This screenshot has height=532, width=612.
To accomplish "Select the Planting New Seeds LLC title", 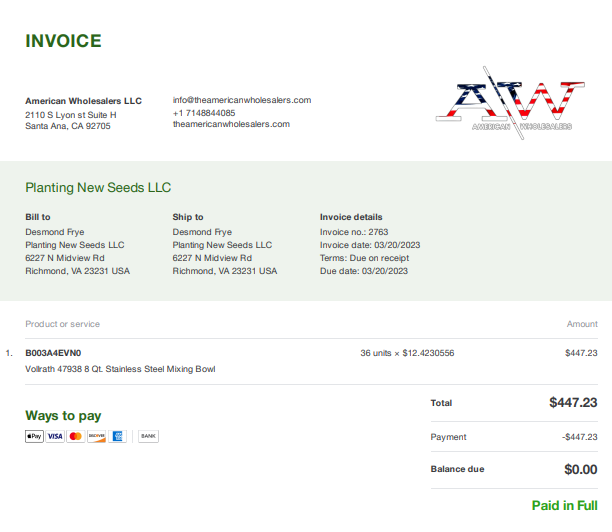I will (x=98, y=188).
